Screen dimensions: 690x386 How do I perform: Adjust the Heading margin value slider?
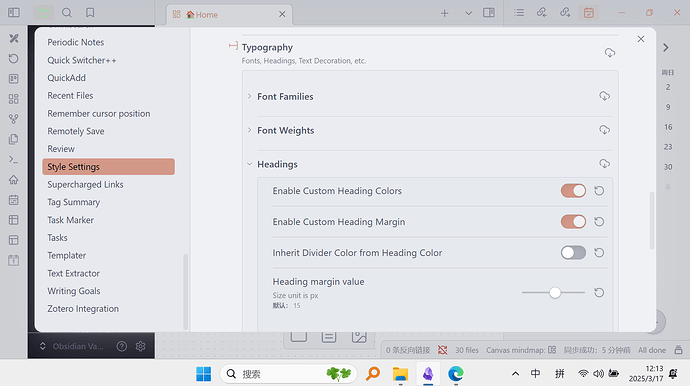coord(554,293)
